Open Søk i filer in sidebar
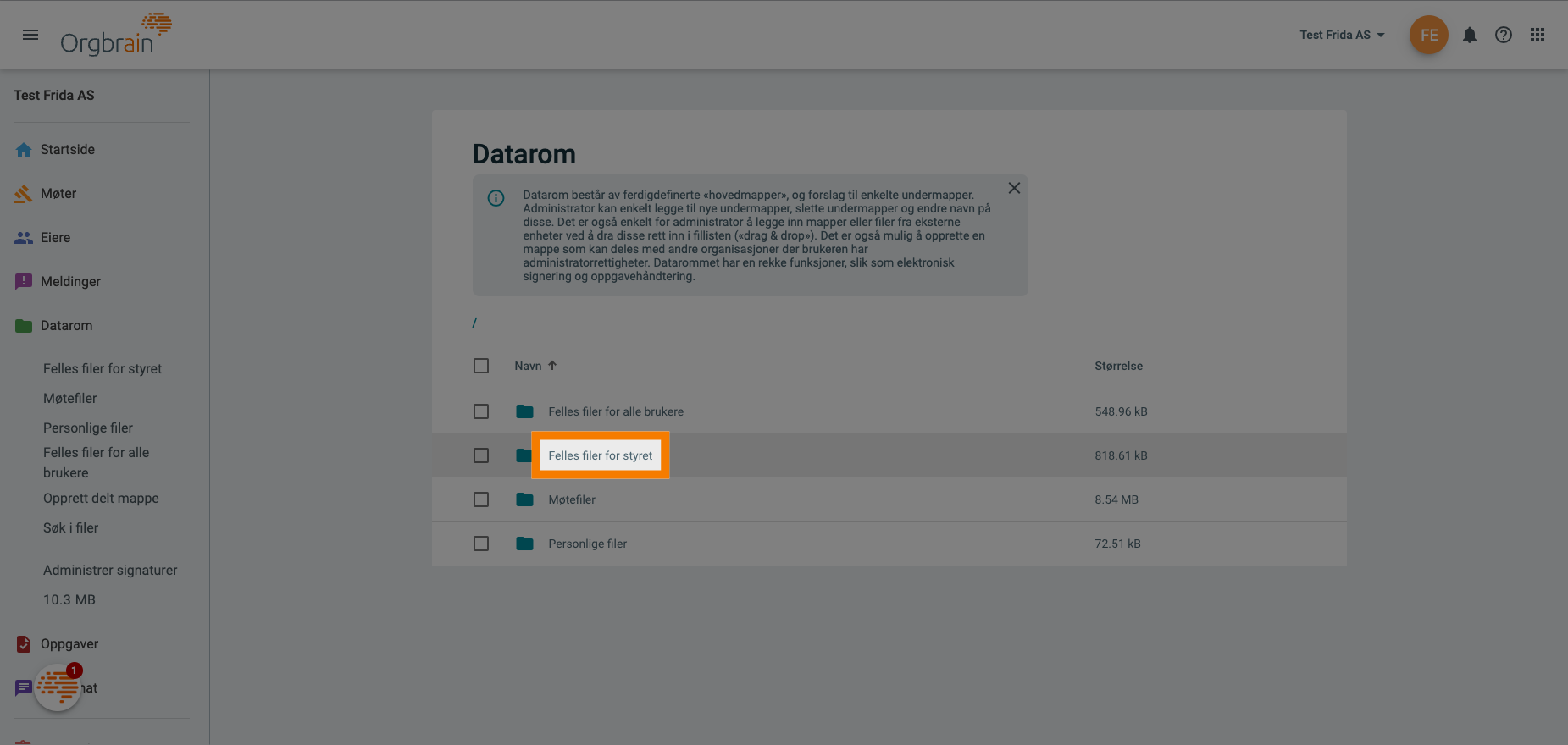The image size is (1568, 745). click(x=70, y=527)
